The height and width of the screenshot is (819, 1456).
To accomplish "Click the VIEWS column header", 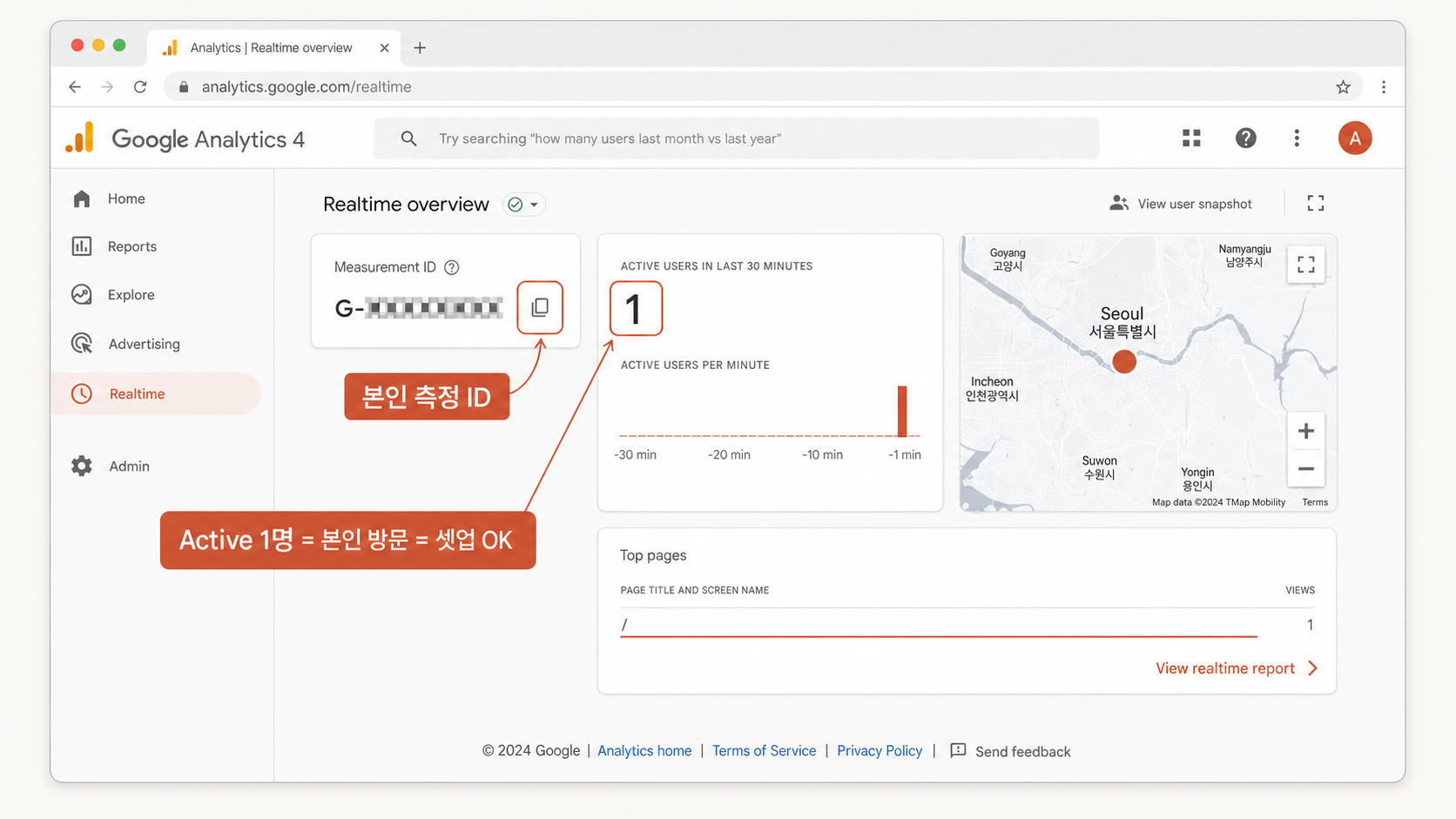I will coord(1300,590).
